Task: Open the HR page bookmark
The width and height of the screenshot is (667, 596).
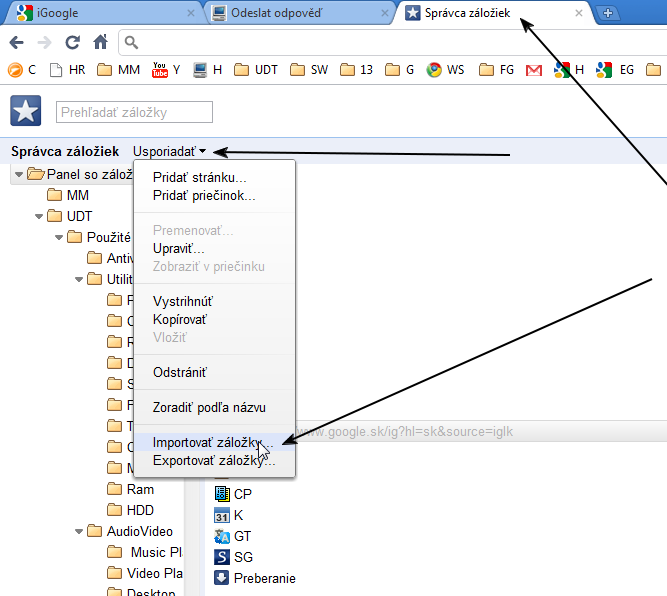Action: tap(68, 70)
